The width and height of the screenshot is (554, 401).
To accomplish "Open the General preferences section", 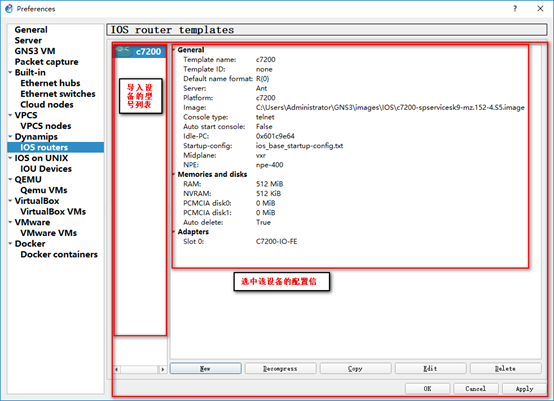I will pos(31,30).
